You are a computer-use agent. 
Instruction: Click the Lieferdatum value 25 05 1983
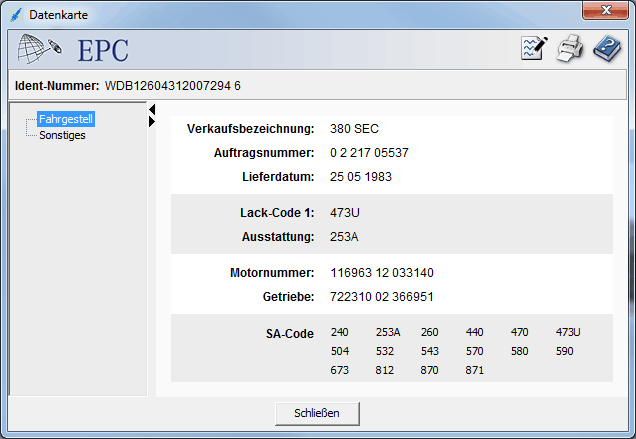[360, 177]
